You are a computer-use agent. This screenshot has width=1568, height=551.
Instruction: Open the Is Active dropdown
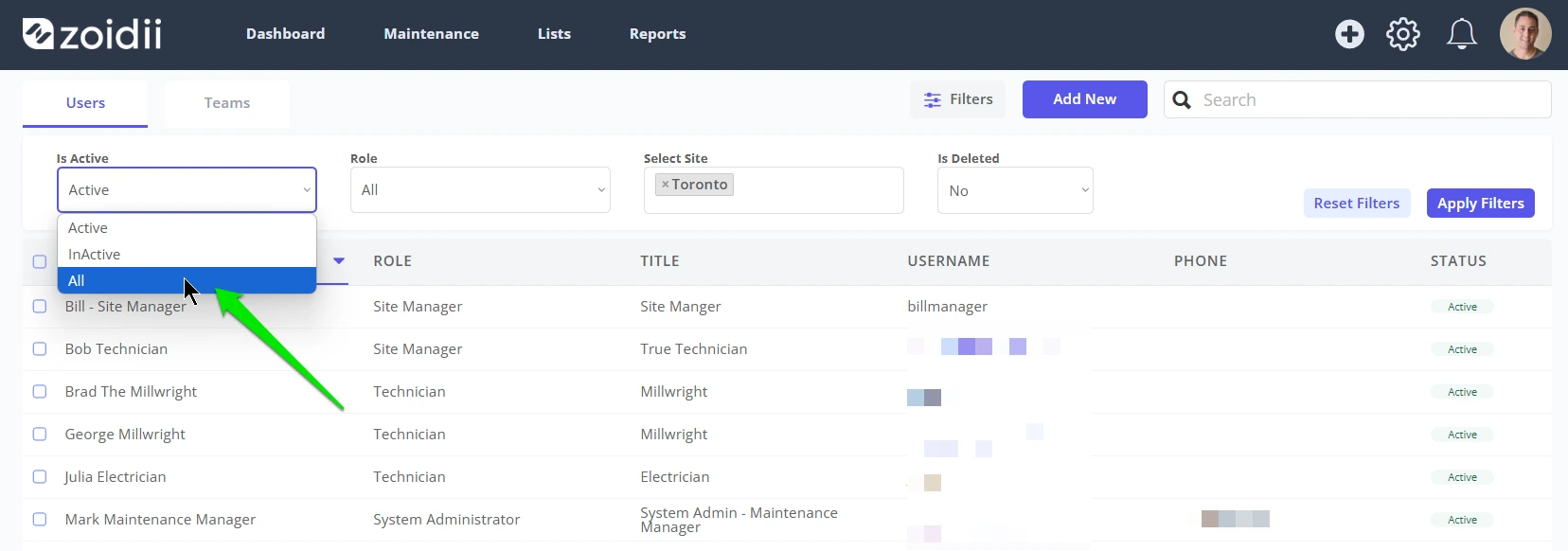tap(187, 190)
